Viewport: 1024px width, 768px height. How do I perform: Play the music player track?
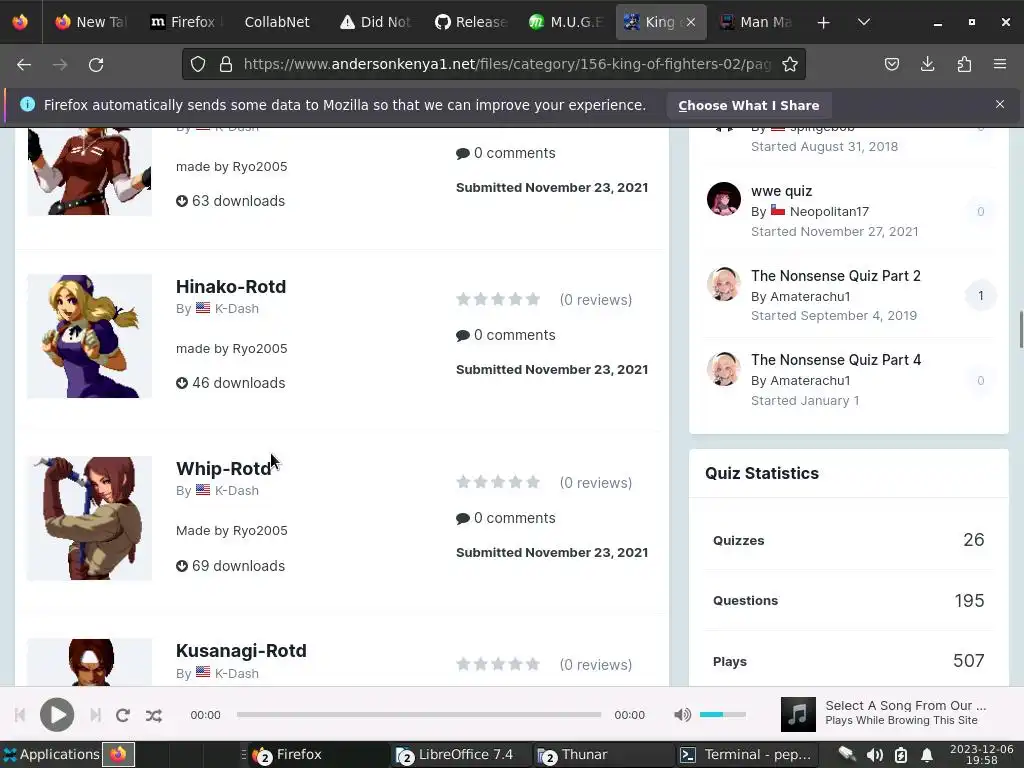click(57, 715)
